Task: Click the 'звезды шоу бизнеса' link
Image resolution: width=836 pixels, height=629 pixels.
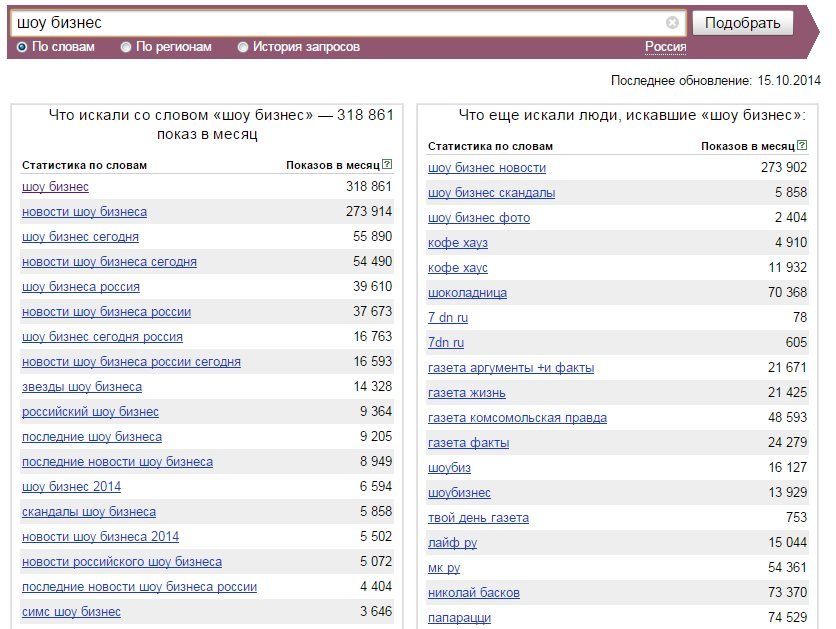Action: point(82,387)
